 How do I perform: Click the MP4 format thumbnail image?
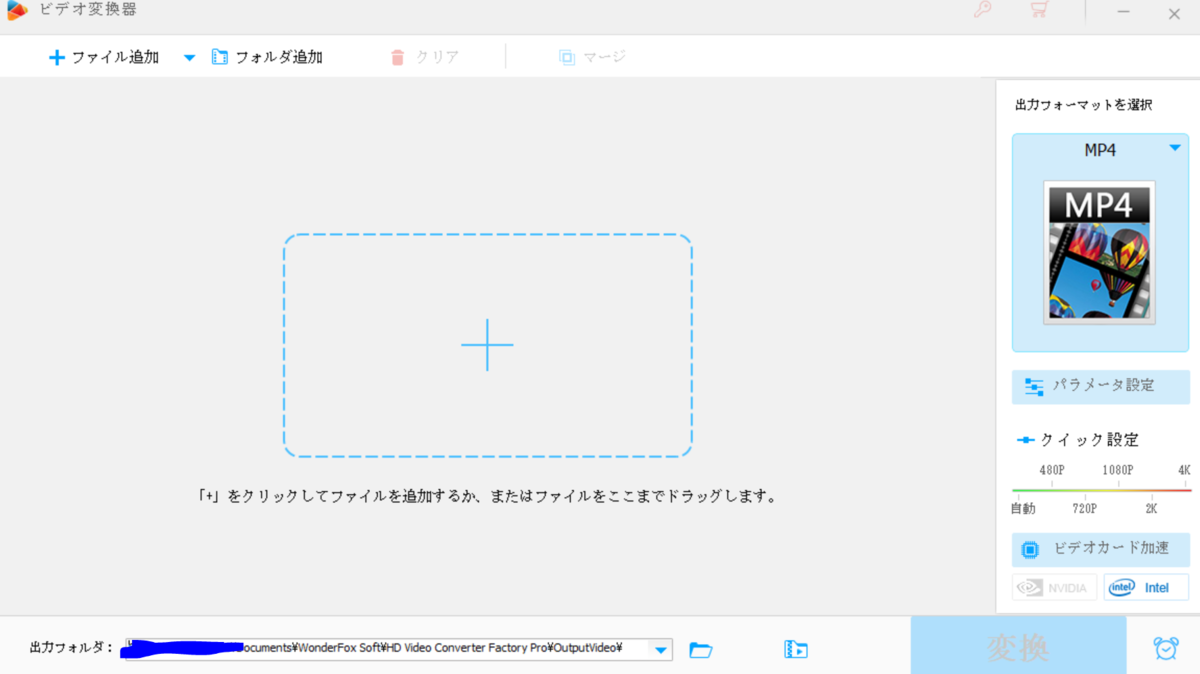tap(1100, 252)
